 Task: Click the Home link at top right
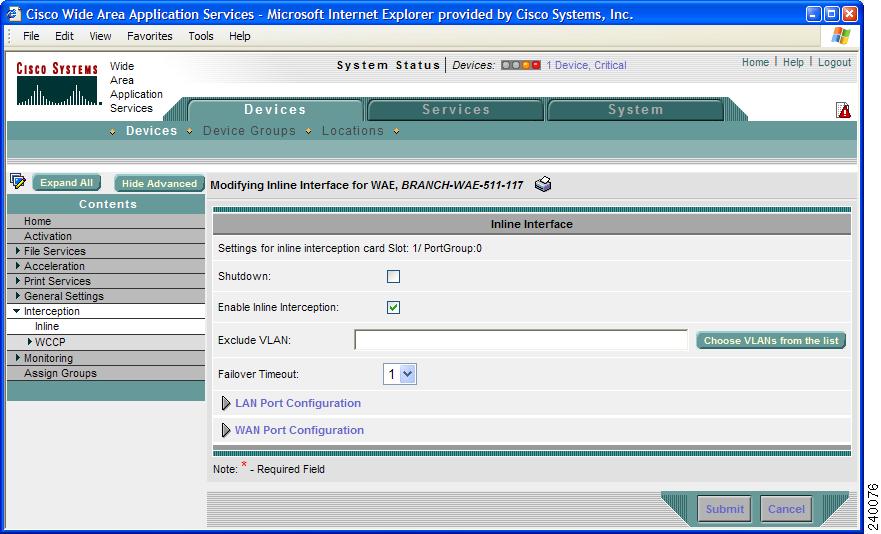click(x=755, y=62)
